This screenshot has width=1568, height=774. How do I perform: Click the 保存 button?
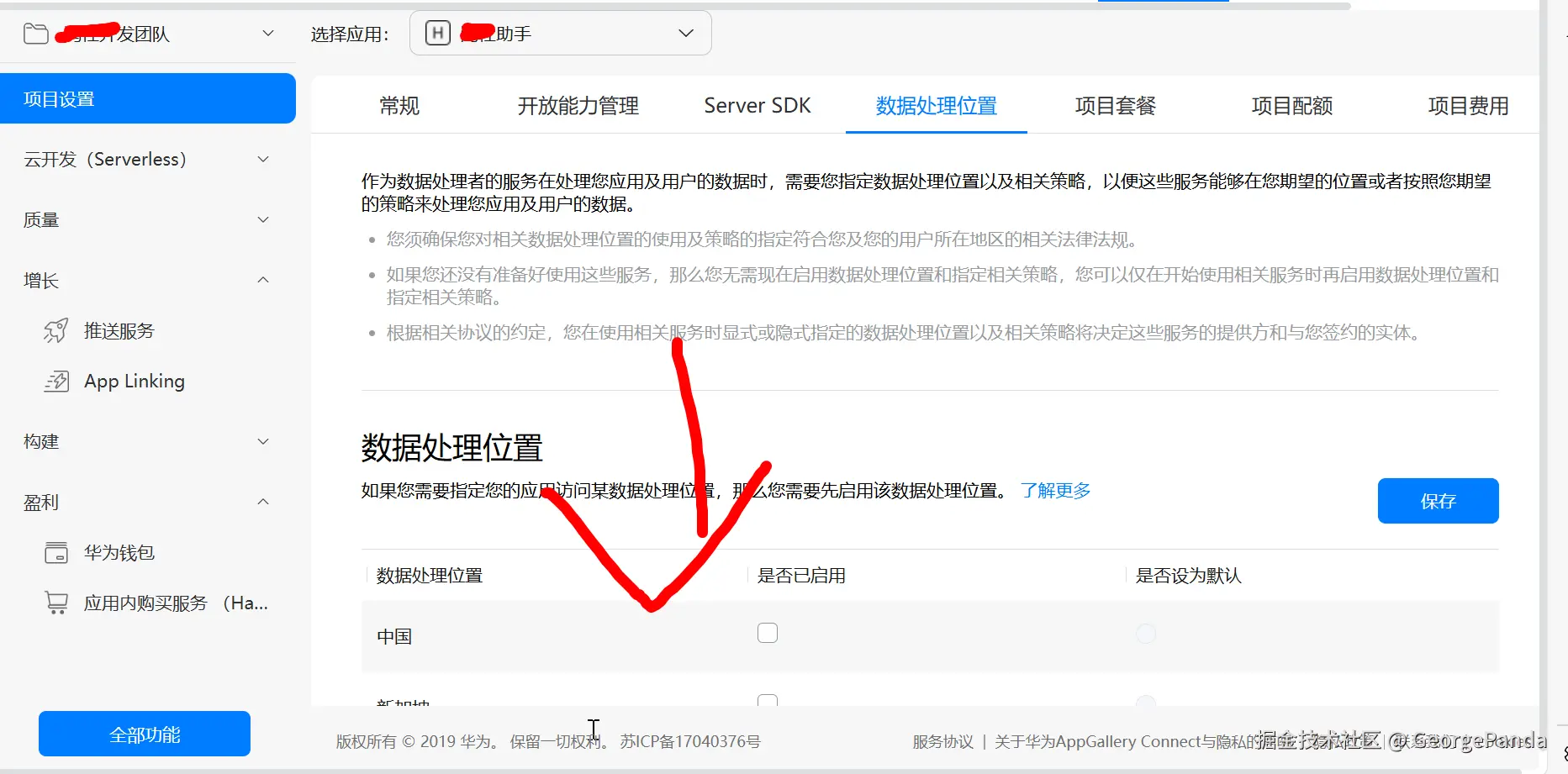pos(1438,500)
